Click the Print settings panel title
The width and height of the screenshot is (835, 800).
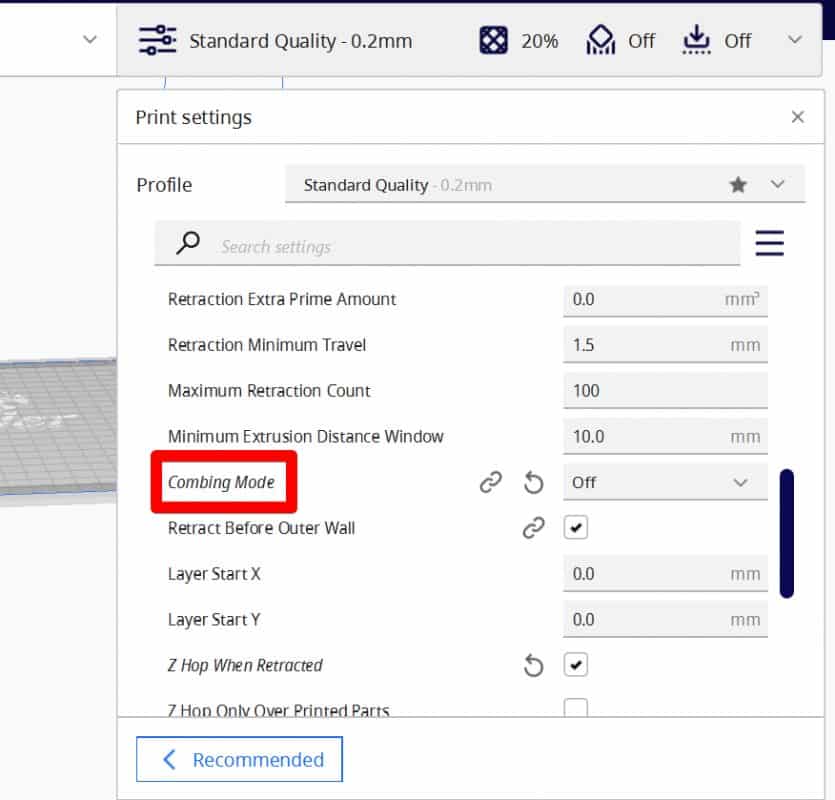coord(194,117)
